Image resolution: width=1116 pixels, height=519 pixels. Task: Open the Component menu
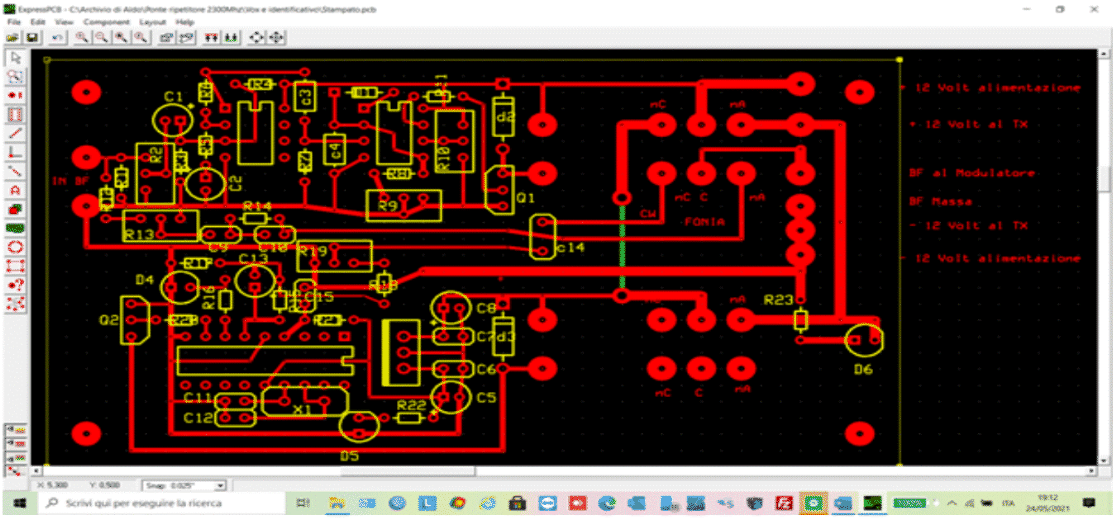pos(106,22)
